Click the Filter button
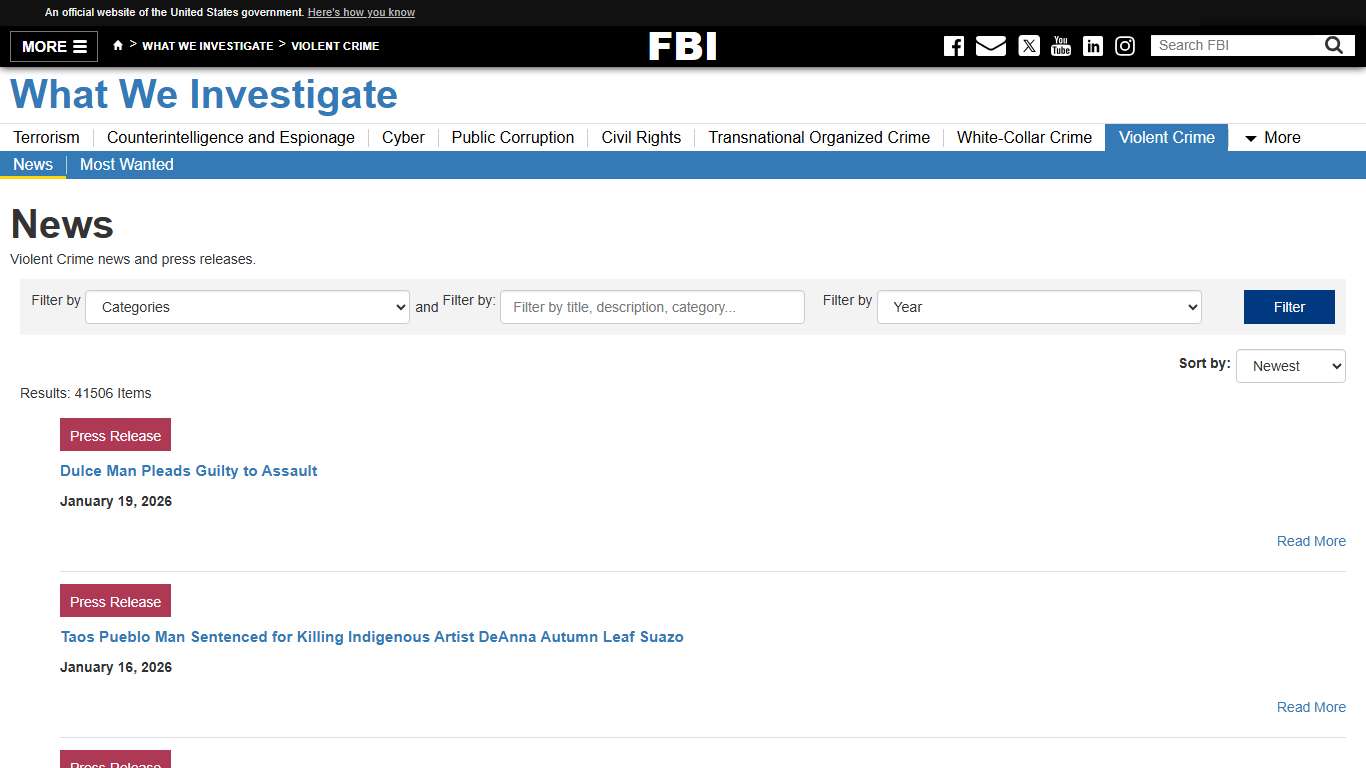 [x=1289, y=307]
